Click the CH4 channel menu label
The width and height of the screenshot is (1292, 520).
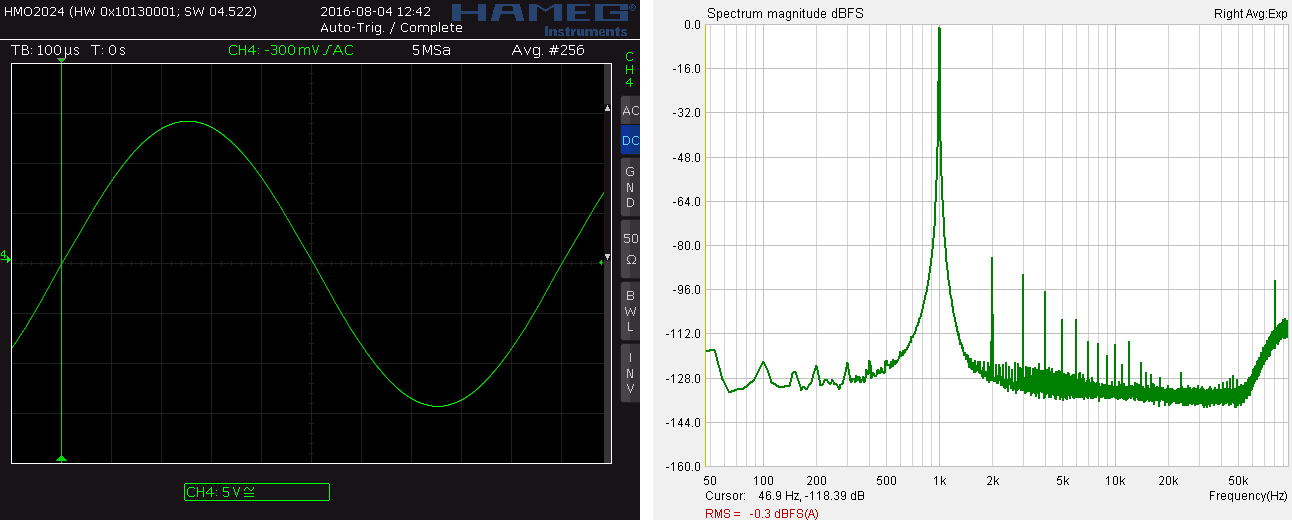tap(629, 70)
